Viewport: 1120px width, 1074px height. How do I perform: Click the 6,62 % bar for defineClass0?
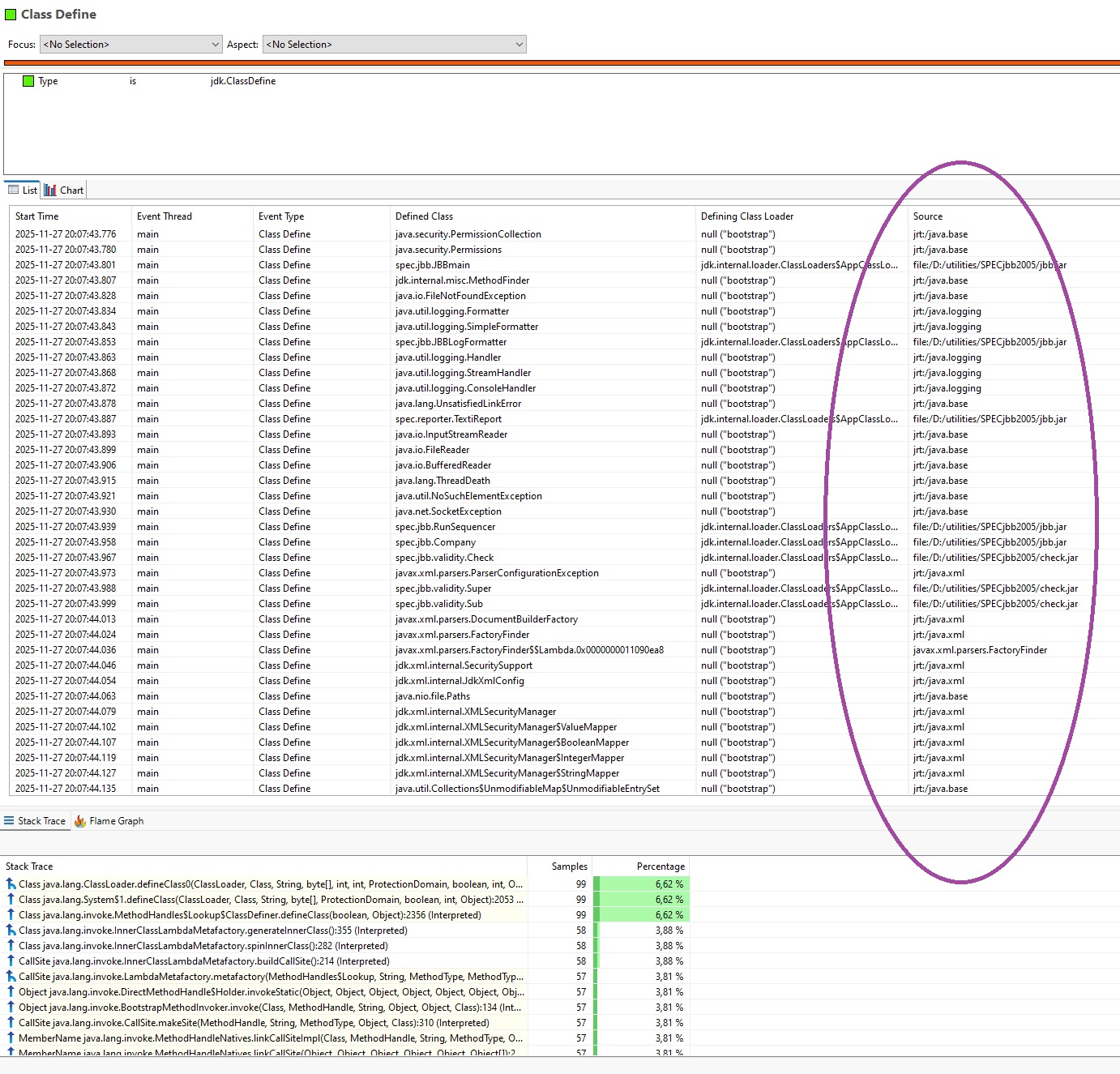point(641,884)
